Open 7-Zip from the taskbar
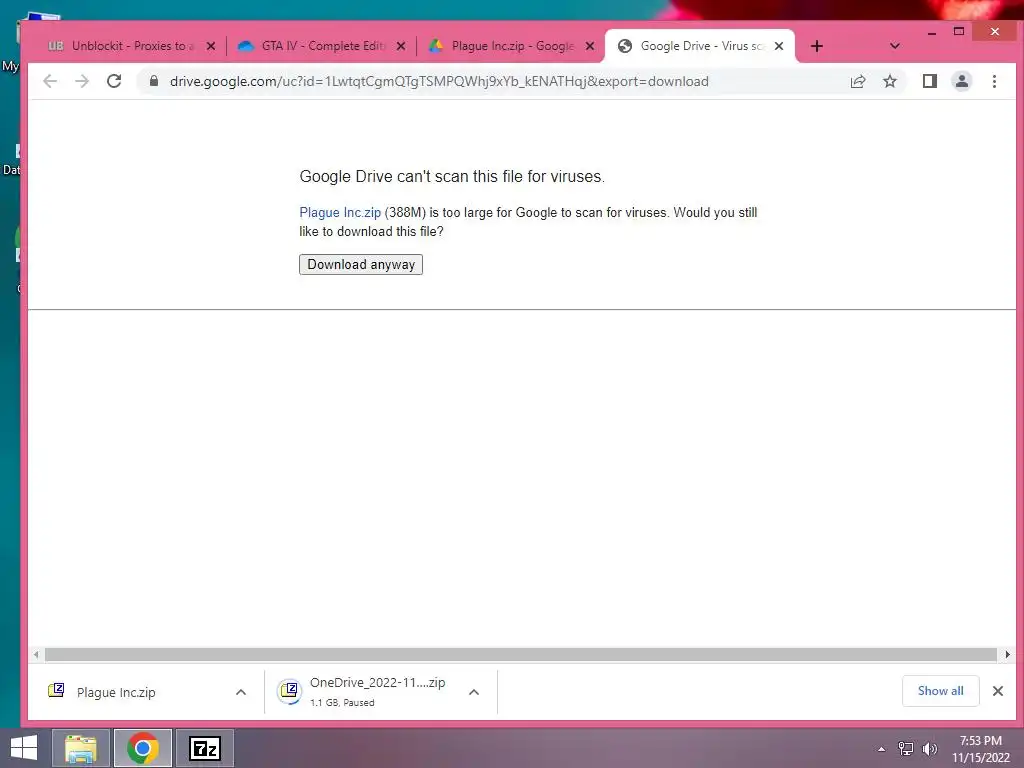 coord(204,748)
